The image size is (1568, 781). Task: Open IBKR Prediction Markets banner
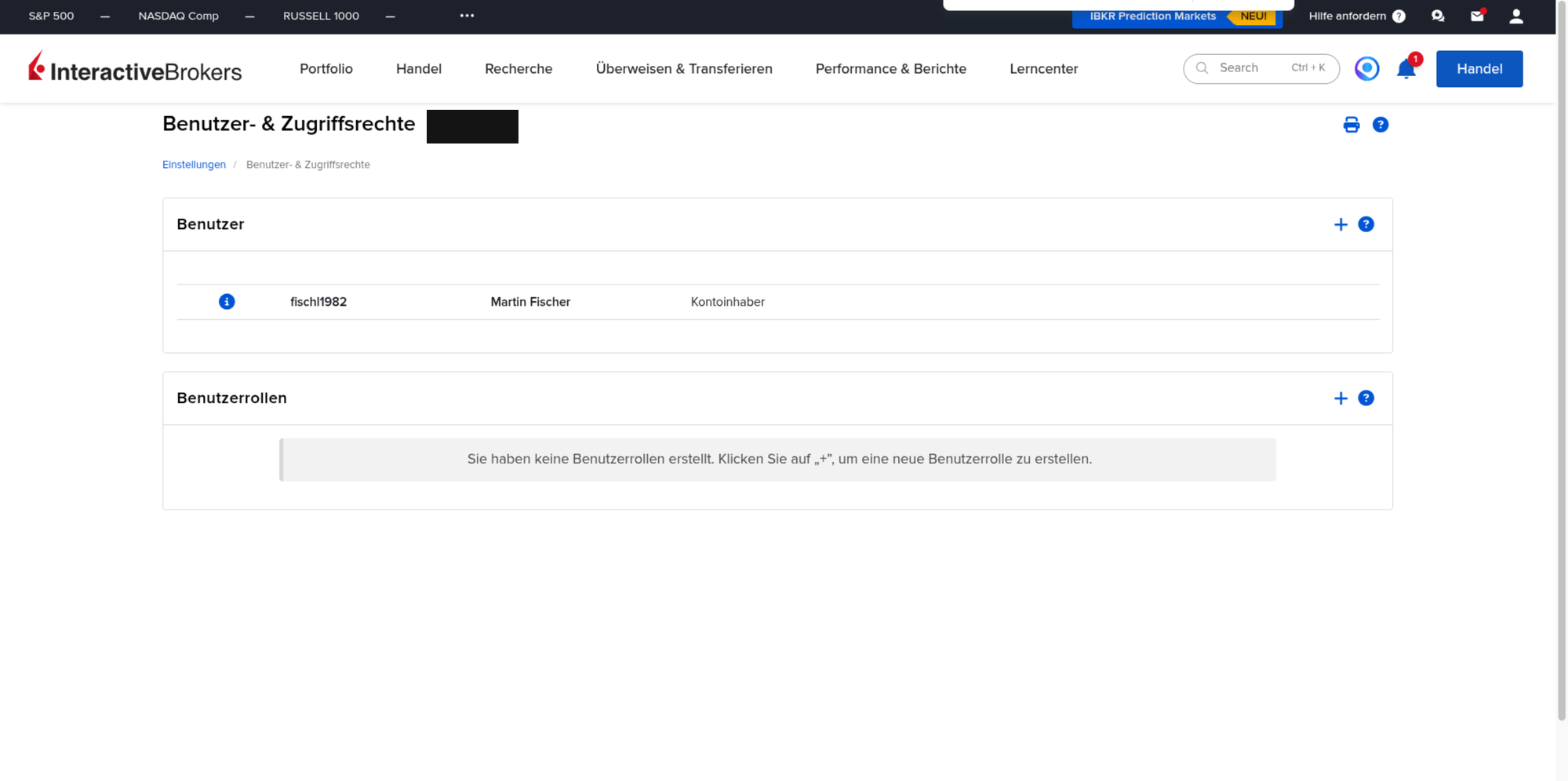[x=1177, y=16]
